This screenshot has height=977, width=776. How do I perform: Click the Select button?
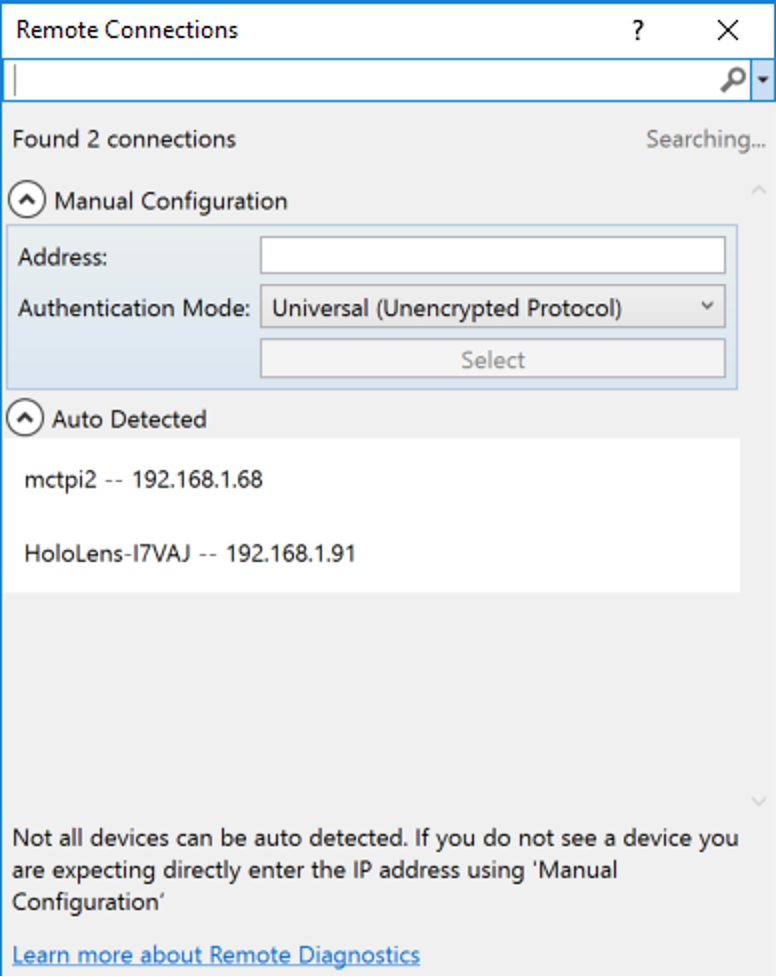point(492,359)
